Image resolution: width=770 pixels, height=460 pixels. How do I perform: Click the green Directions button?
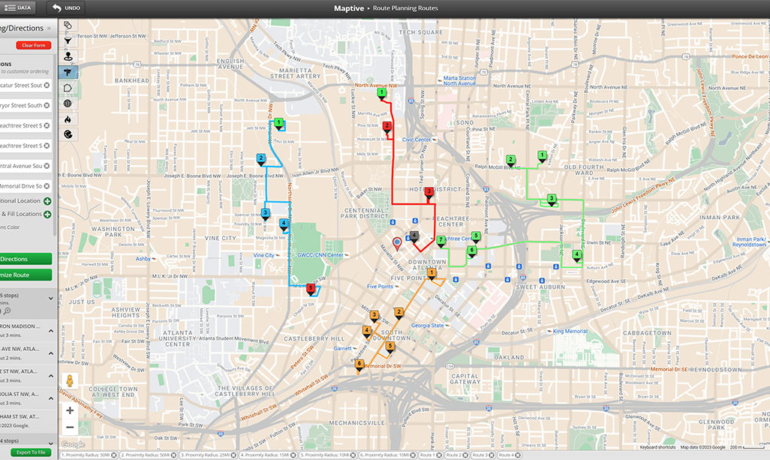click(26, 259)
